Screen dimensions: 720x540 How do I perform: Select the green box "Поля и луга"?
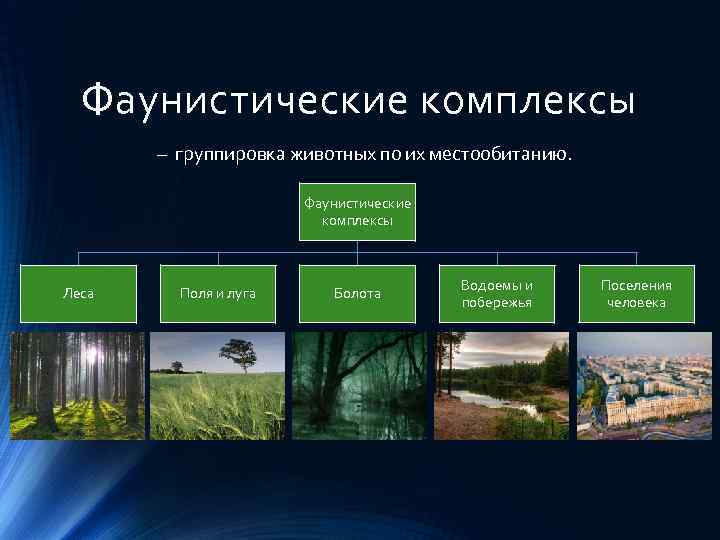pos(218,294)
